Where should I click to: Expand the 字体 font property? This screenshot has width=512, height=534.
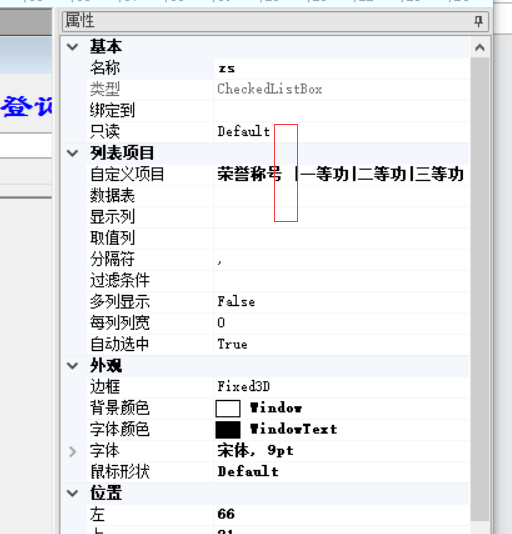[x=73, y=451]
